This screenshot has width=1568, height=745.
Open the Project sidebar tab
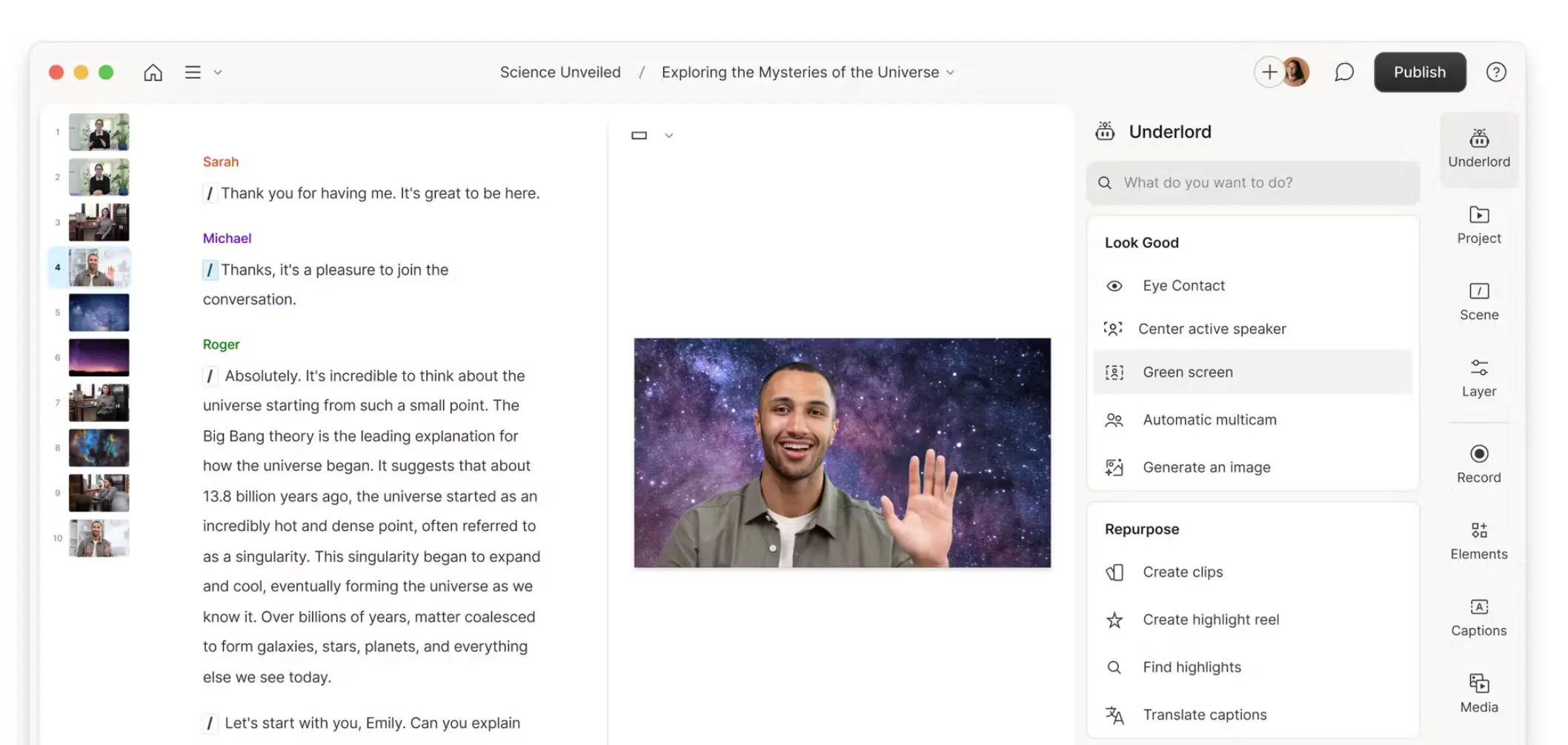click(x=1478, y=225)
